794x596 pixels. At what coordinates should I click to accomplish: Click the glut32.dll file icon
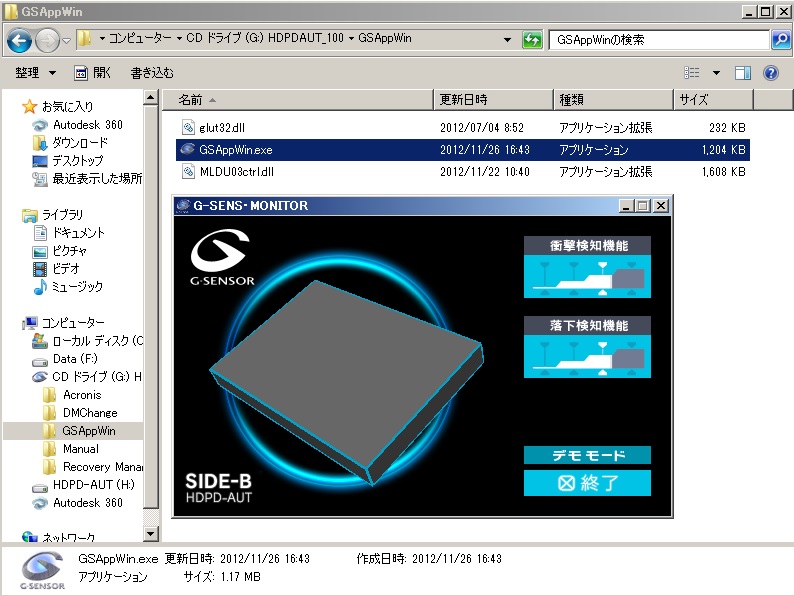point(188,128)
